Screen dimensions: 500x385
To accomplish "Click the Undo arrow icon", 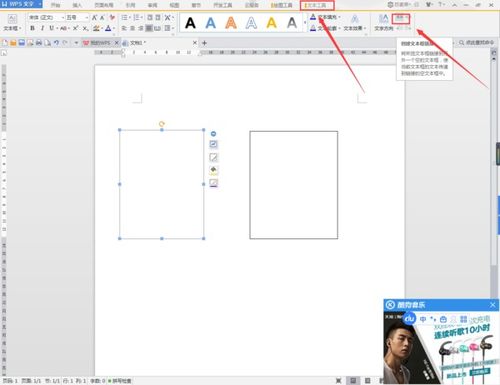I will pyautogui.click(x=56, y=43).
